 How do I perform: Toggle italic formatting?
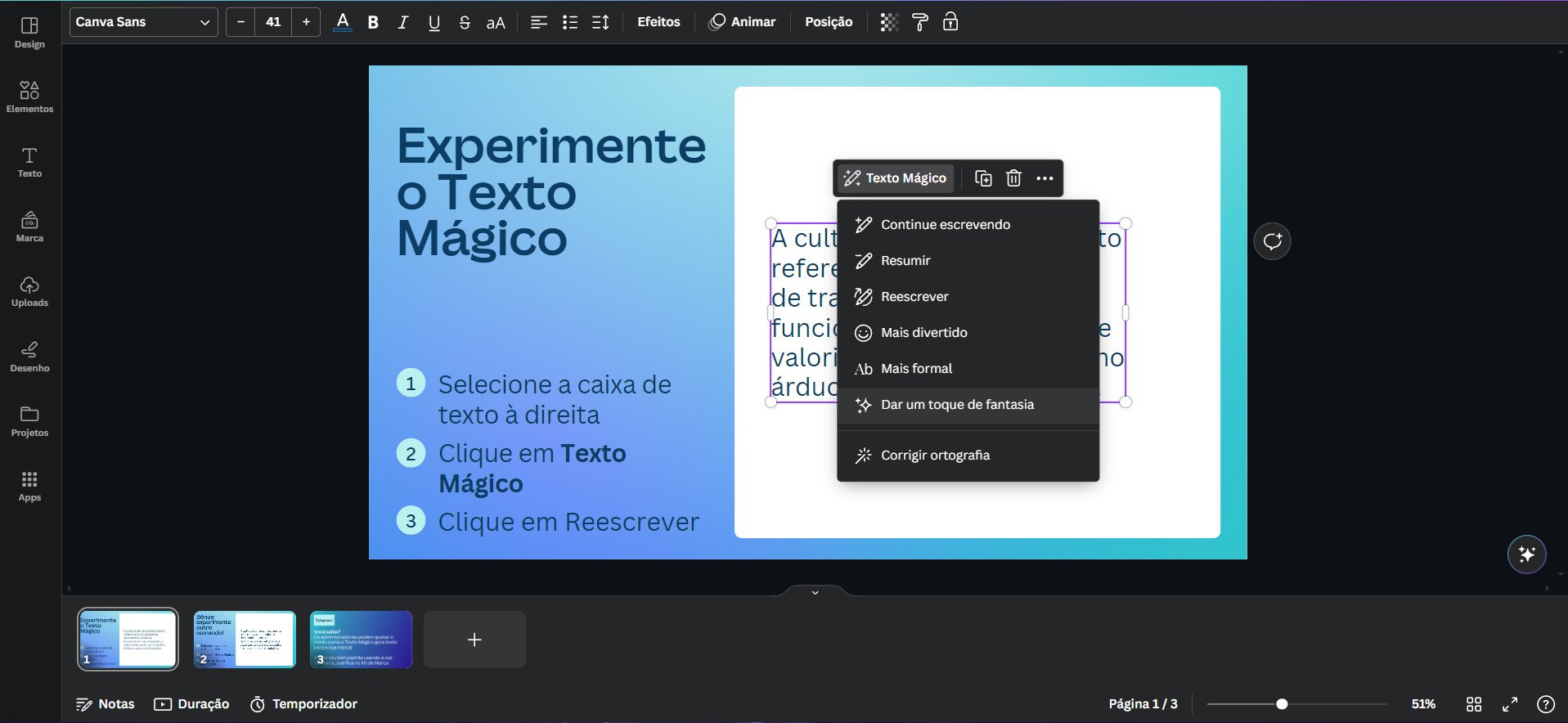tap(403, 22)
